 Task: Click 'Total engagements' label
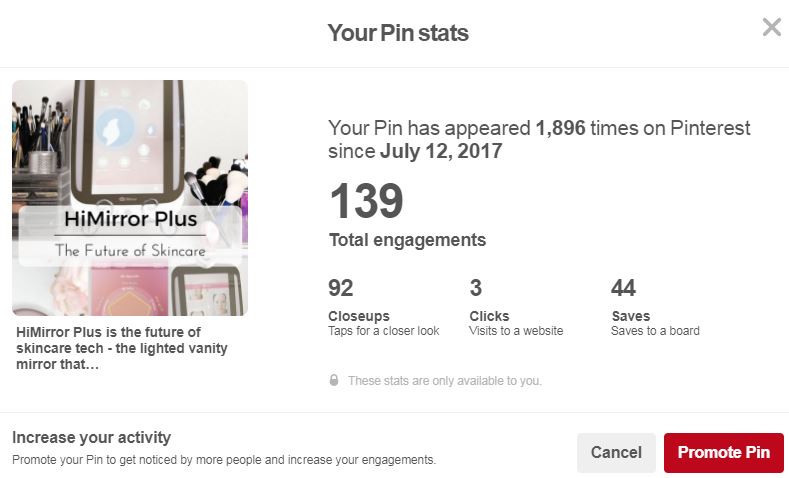(408, 240)
